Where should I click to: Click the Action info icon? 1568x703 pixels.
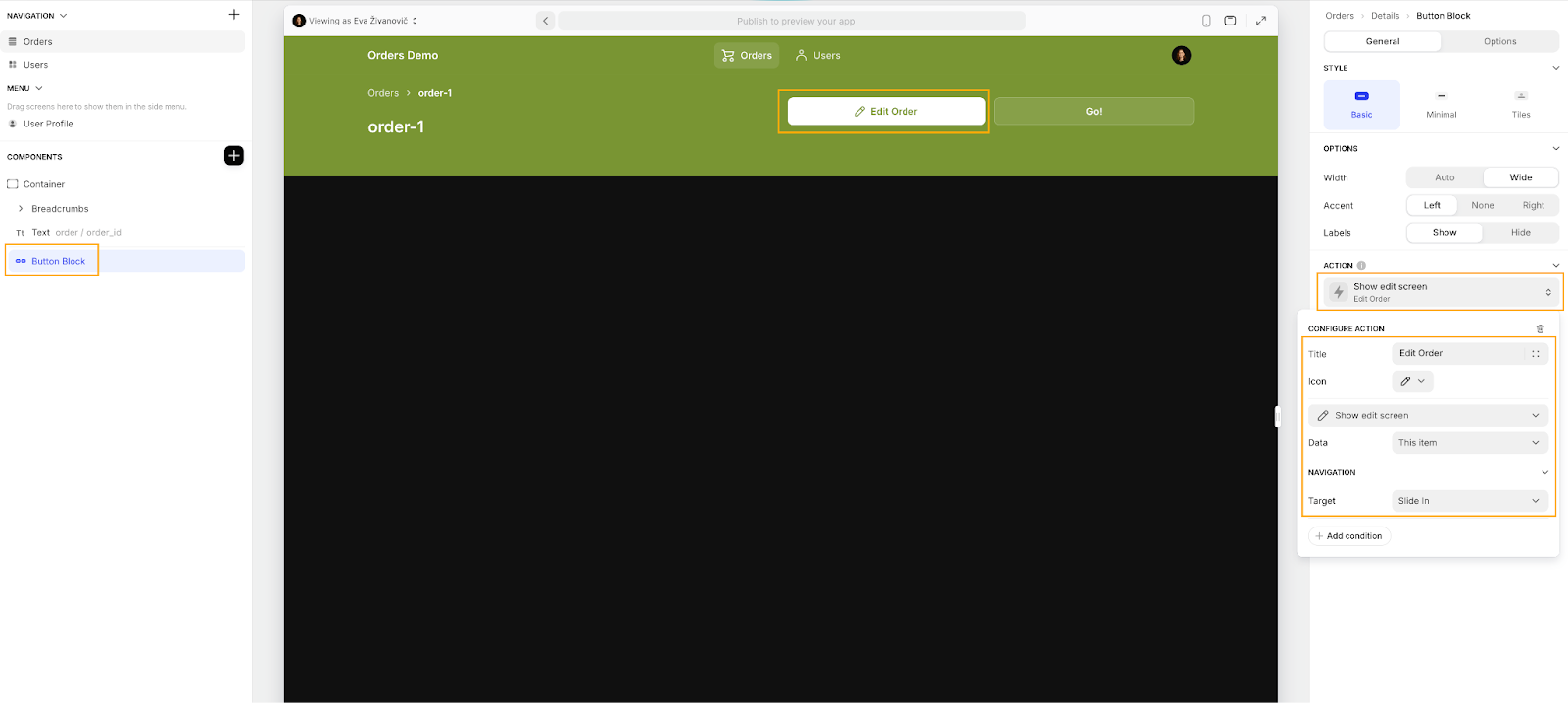click(x=1361, y=265)
